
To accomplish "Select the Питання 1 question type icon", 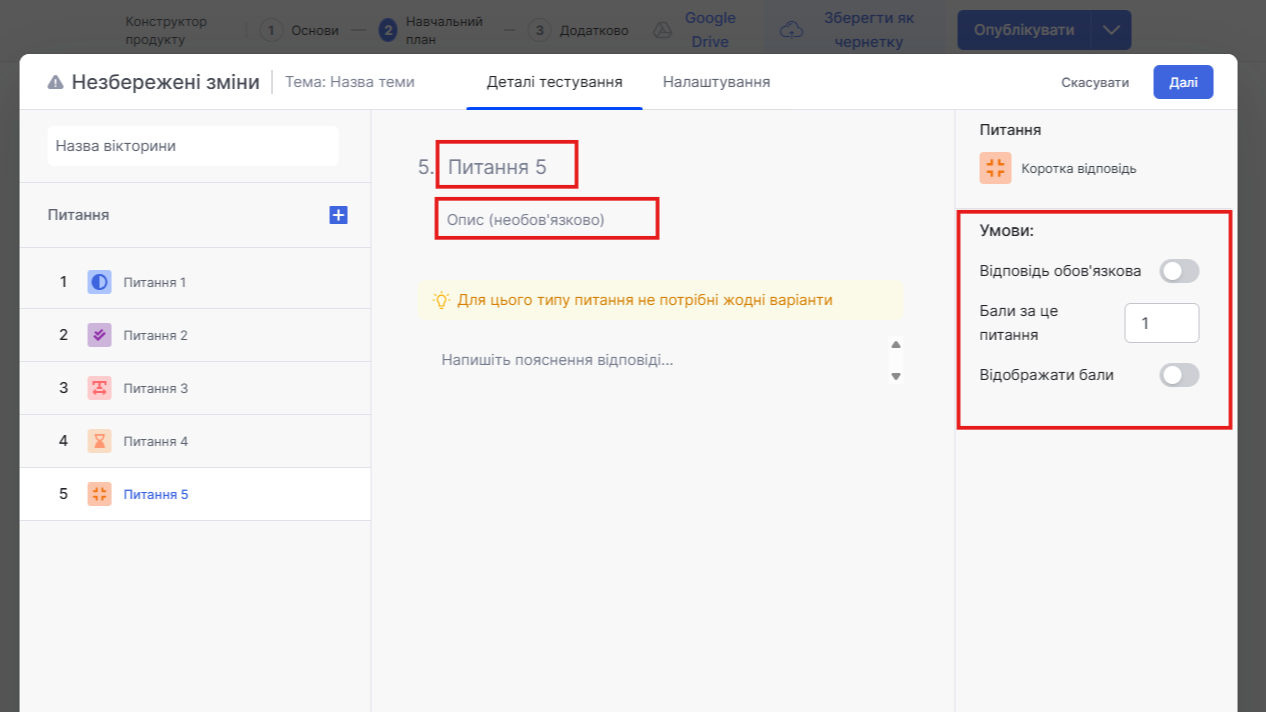I will [x=99, y=282].
